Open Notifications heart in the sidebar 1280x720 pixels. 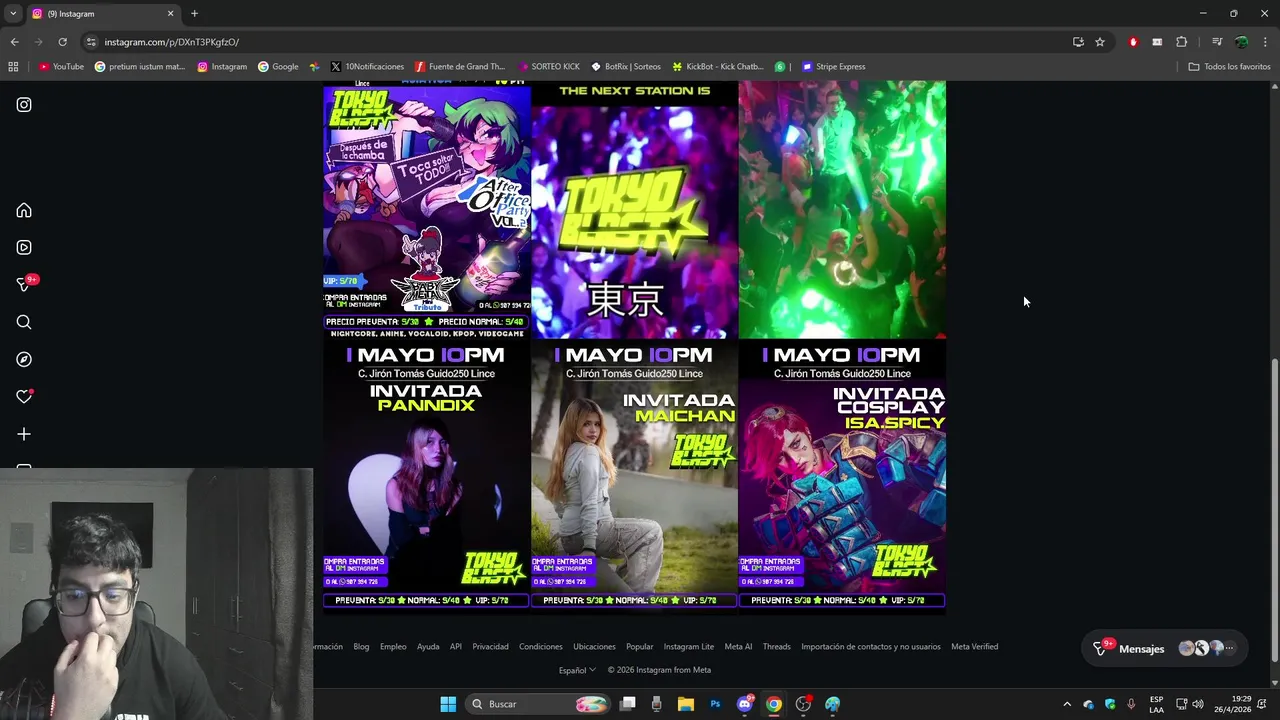coord(24,397)
